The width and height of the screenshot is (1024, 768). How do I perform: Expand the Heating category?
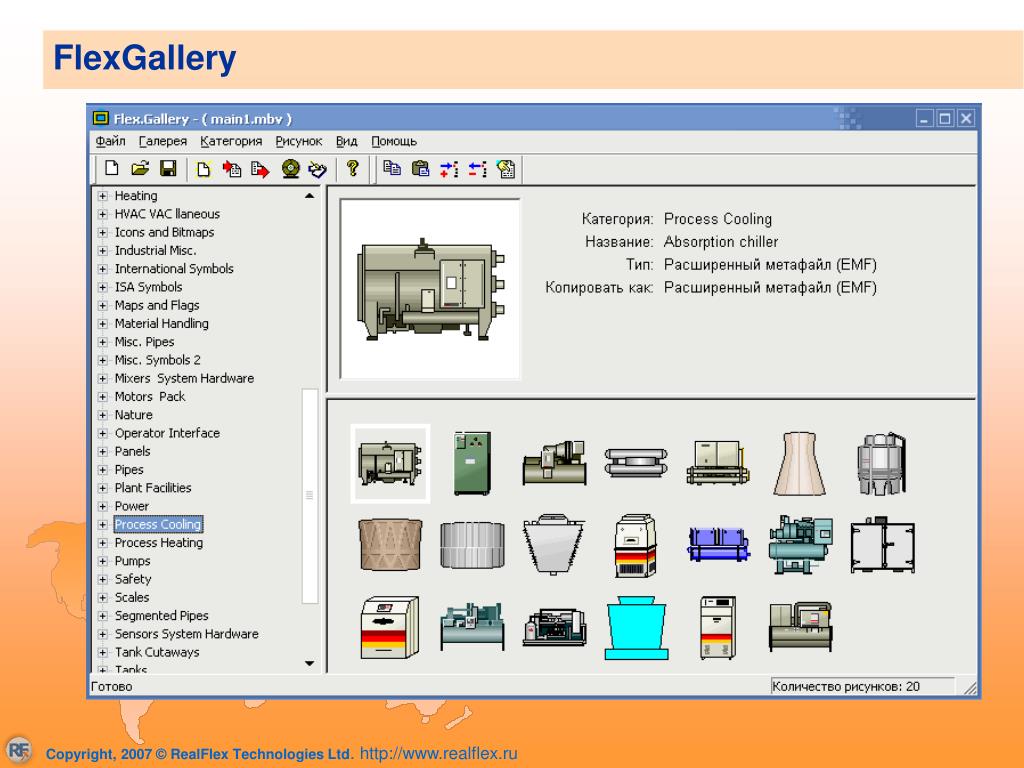tap(103, 195)
